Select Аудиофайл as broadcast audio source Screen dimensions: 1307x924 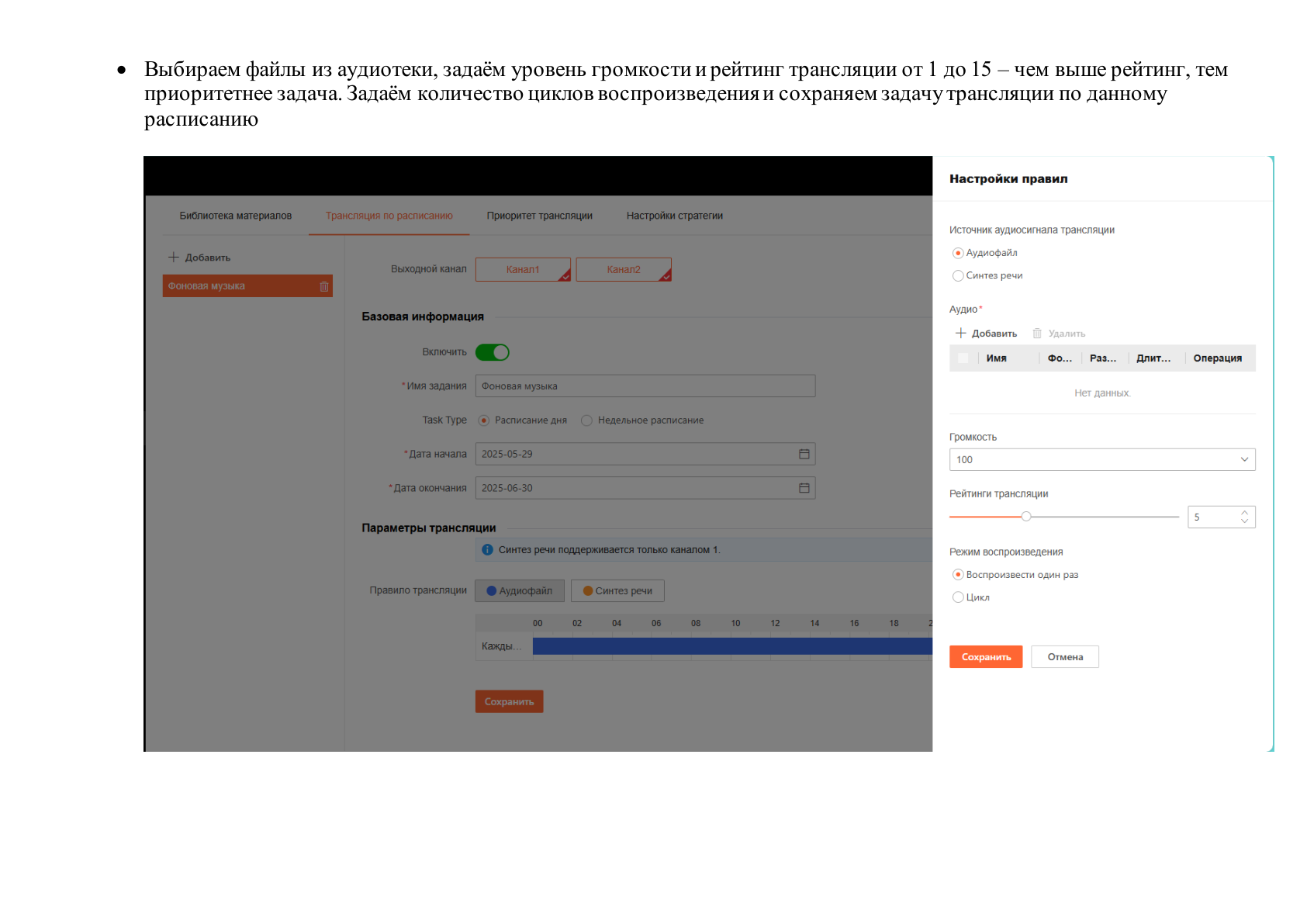(958, 253)
